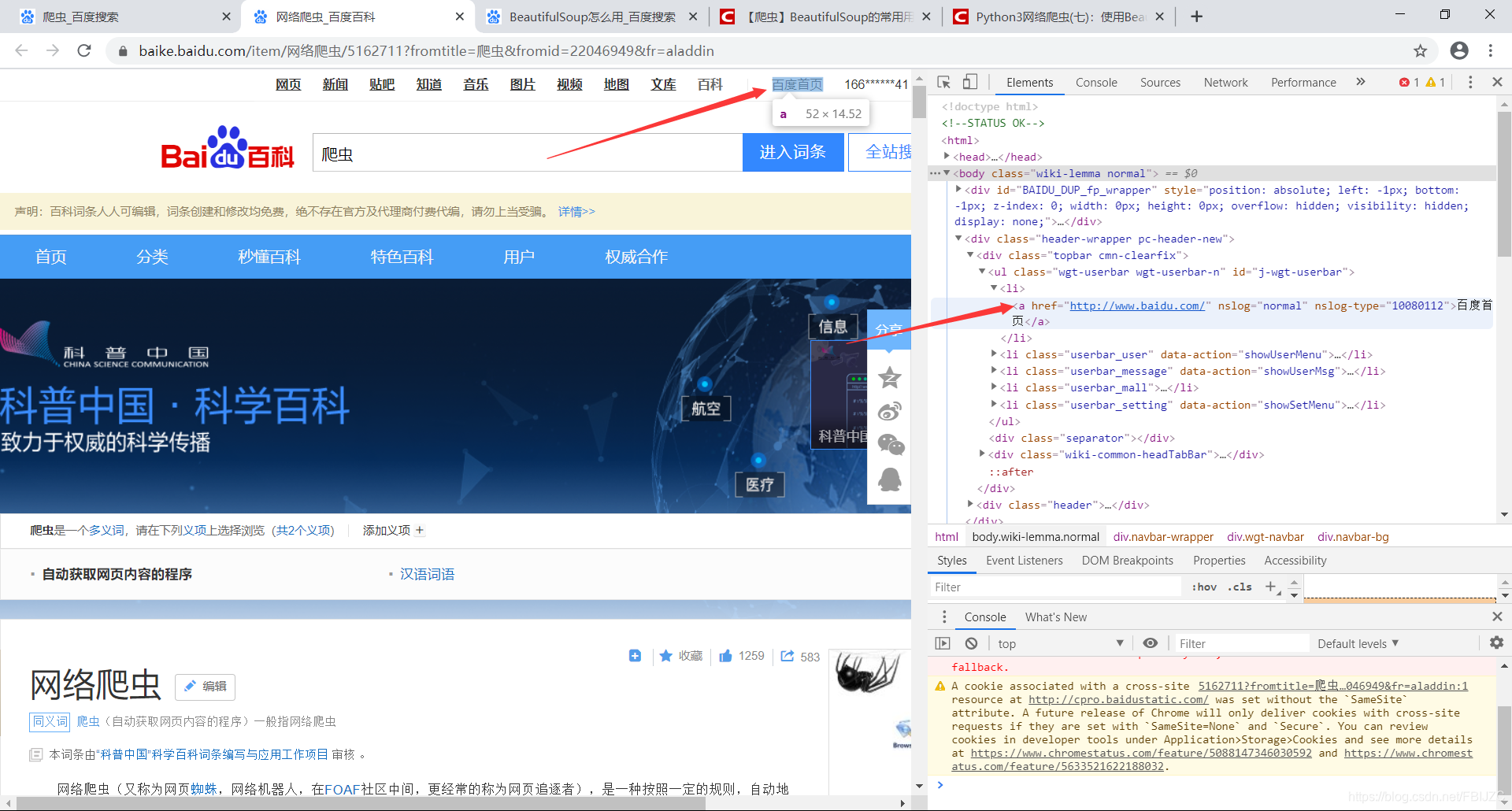This screenshot has width=1512, height=811.
Task: Click the yellow warning count icon
Action: click(x=1431, y=82)
